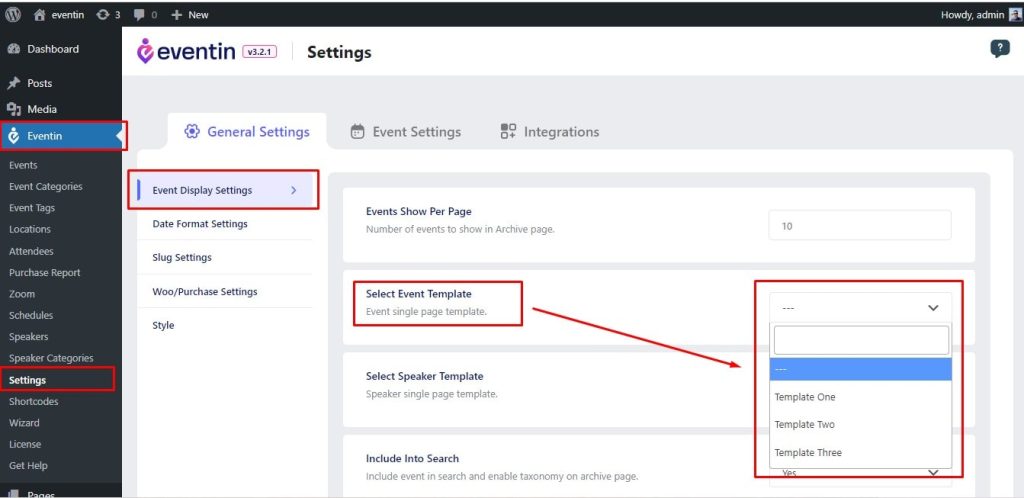Open Date Format Settings section
The image size is (1024, 498).
click(x=200, y=224)
